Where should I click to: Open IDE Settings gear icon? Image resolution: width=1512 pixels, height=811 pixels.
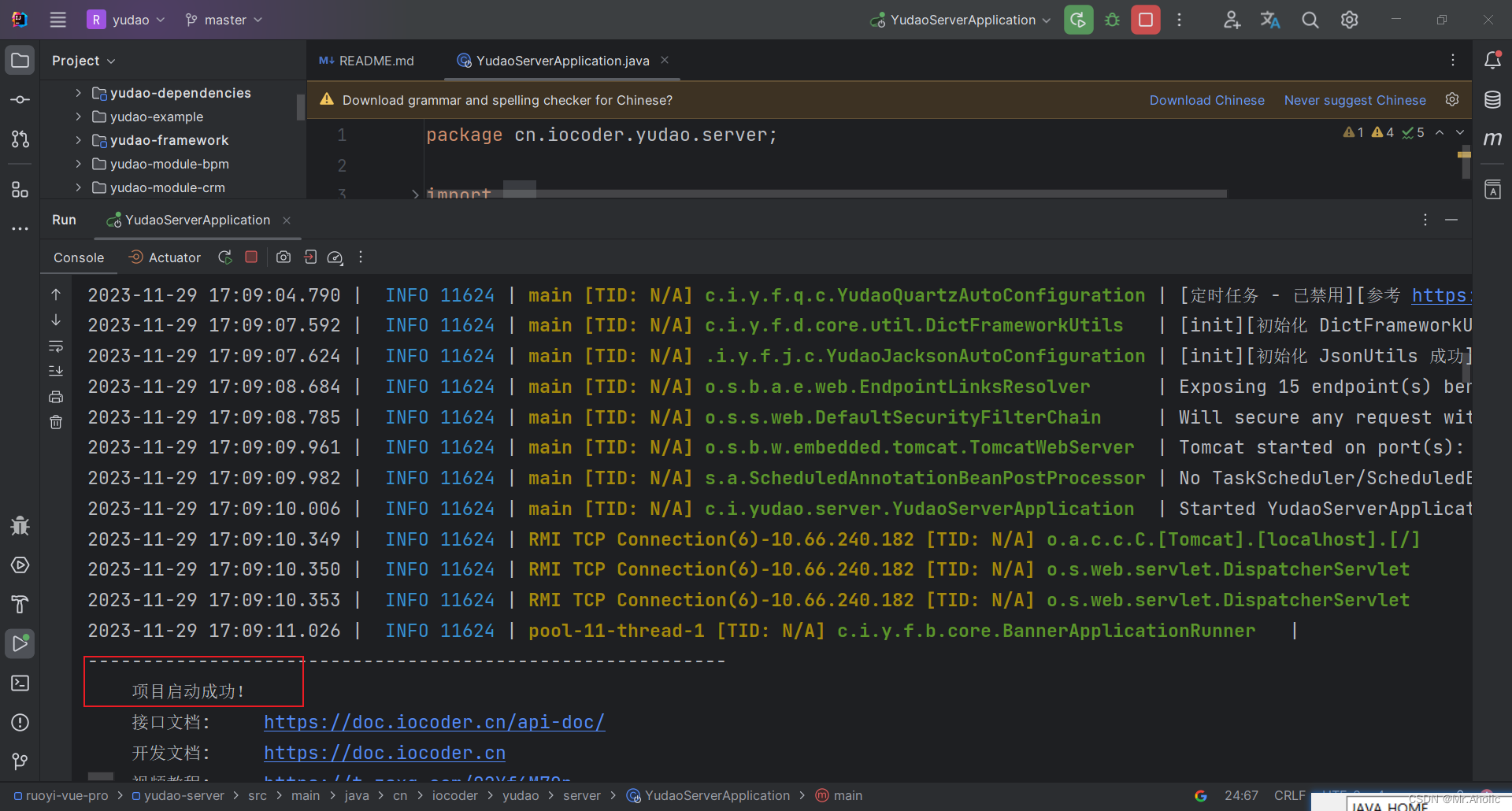coord(1350,20)
